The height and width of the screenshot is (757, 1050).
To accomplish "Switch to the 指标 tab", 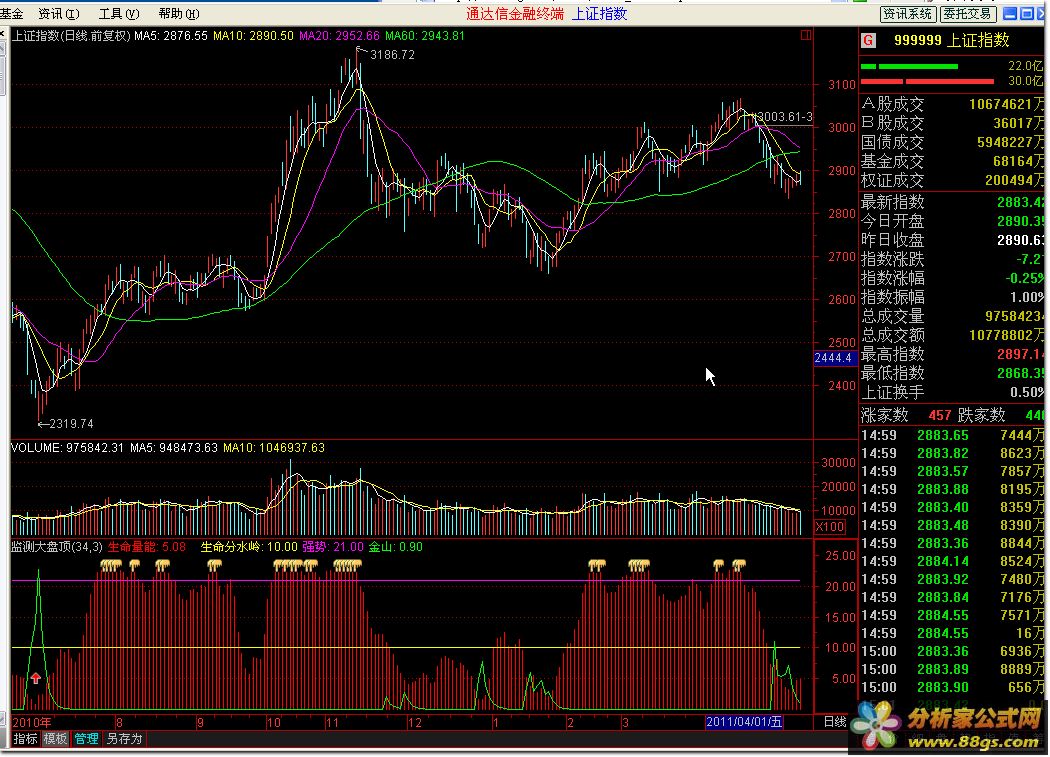I will [x=25, y=738].
